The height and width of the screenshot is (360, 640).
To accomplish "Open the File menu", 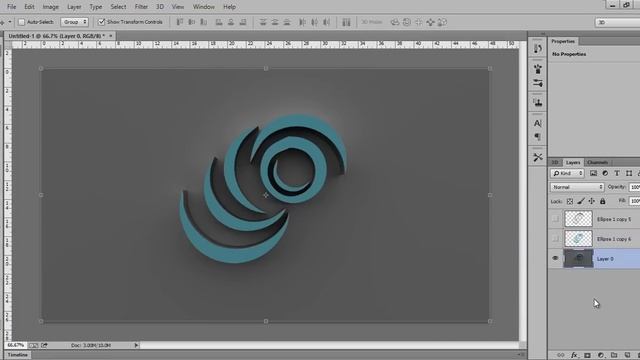I will pyautogui.click(x=12, y=7).
